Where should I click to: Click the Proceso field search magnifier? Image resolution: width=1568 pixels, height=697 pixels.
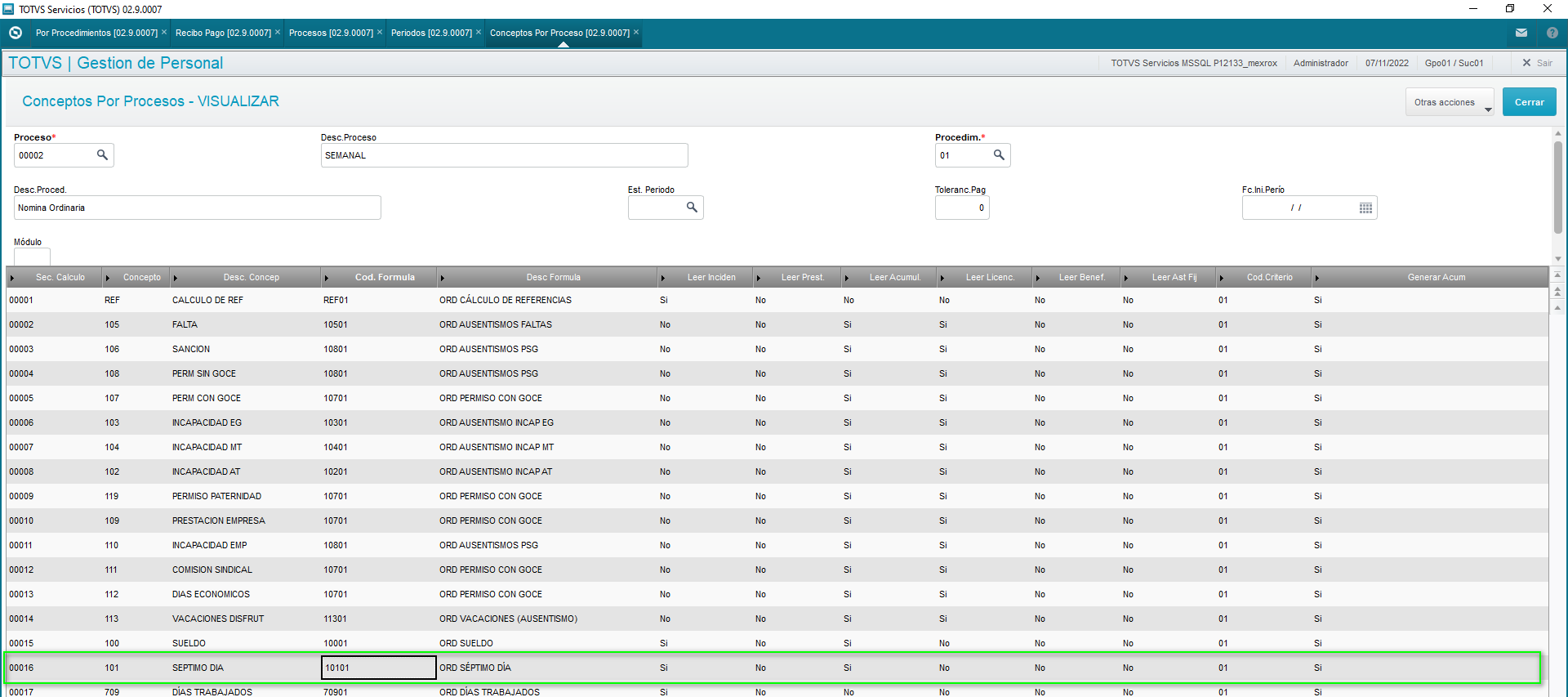click(102, 155)
